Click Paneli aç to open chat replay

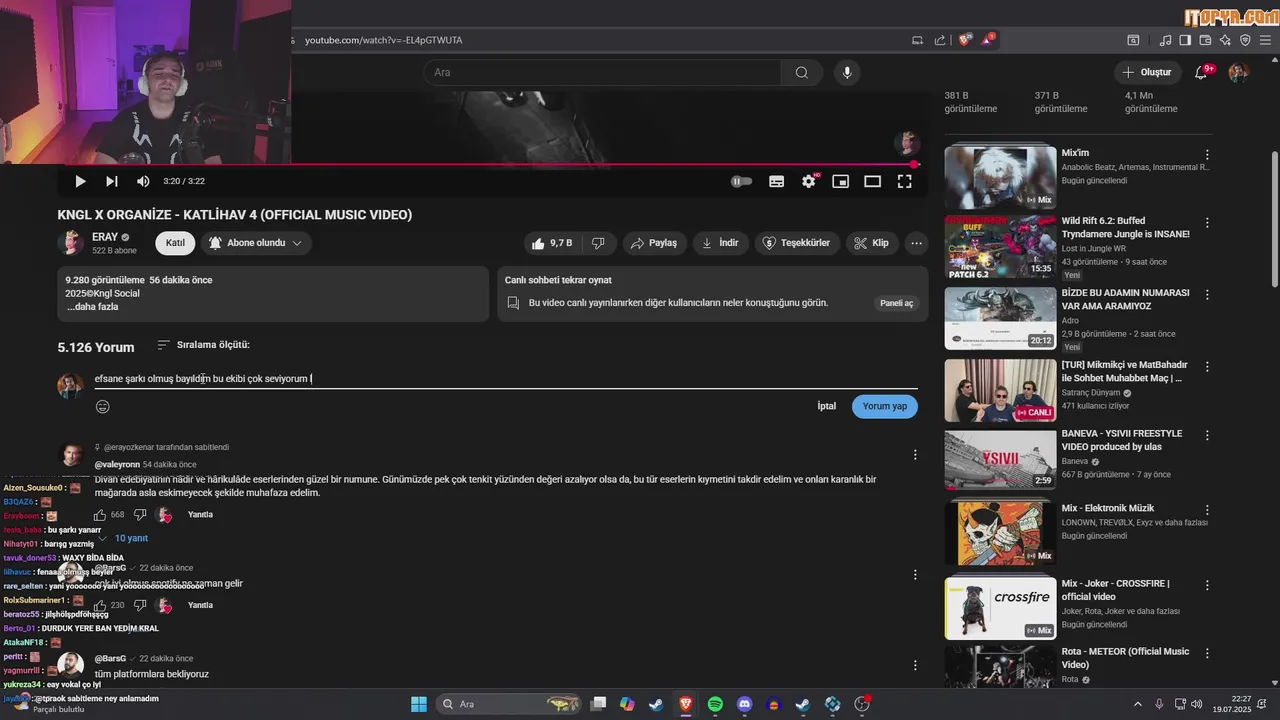tap(896, 303)
